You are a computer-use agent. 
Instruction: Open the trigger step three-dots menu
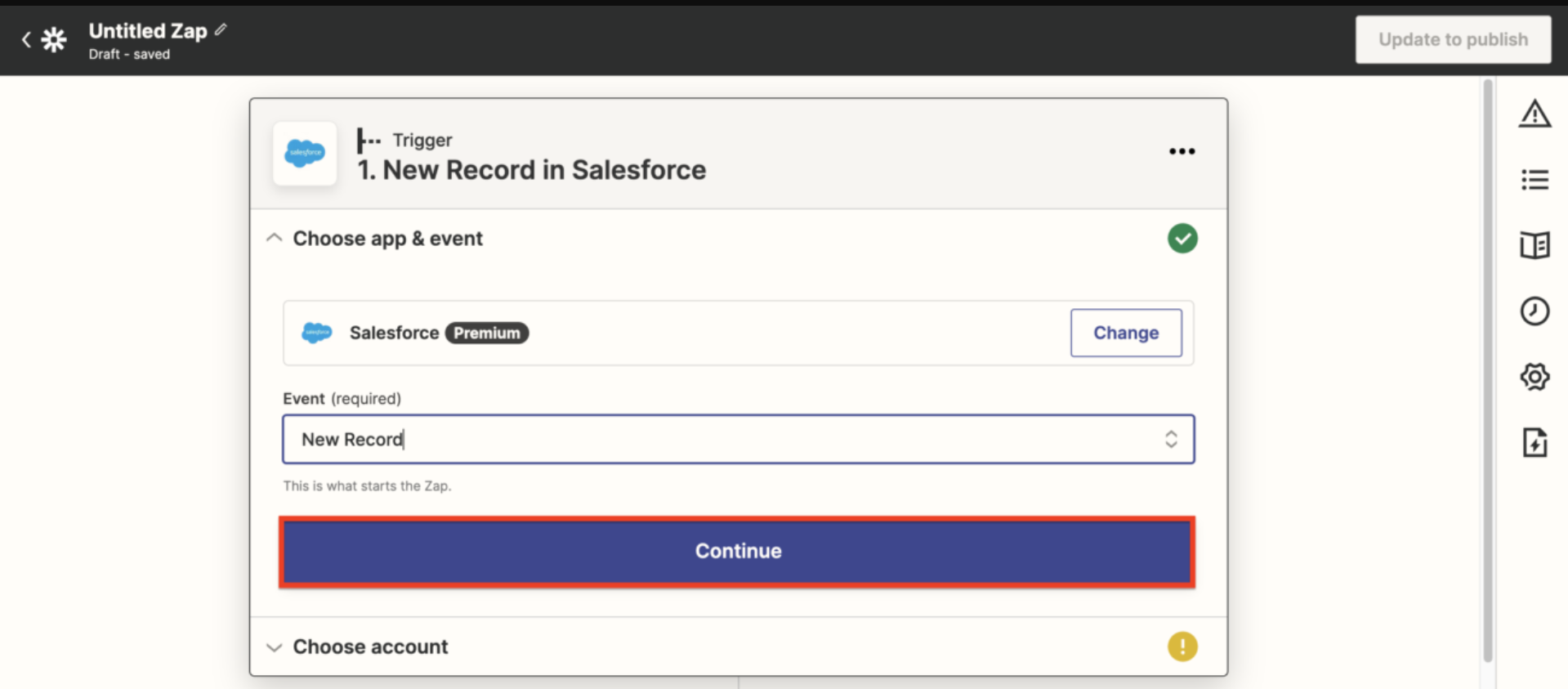point(1182,151)
